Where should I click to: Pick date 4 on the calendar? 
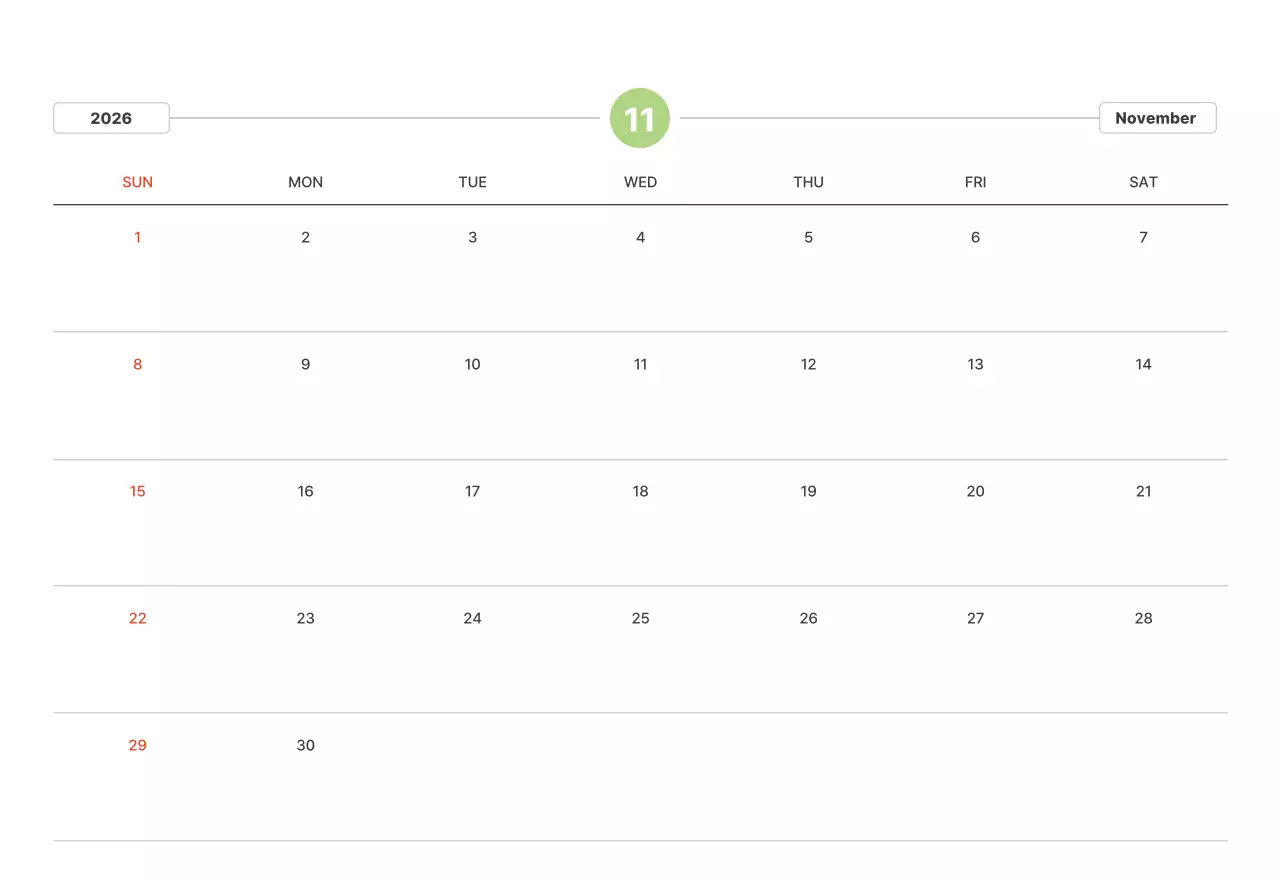[640, 237]
